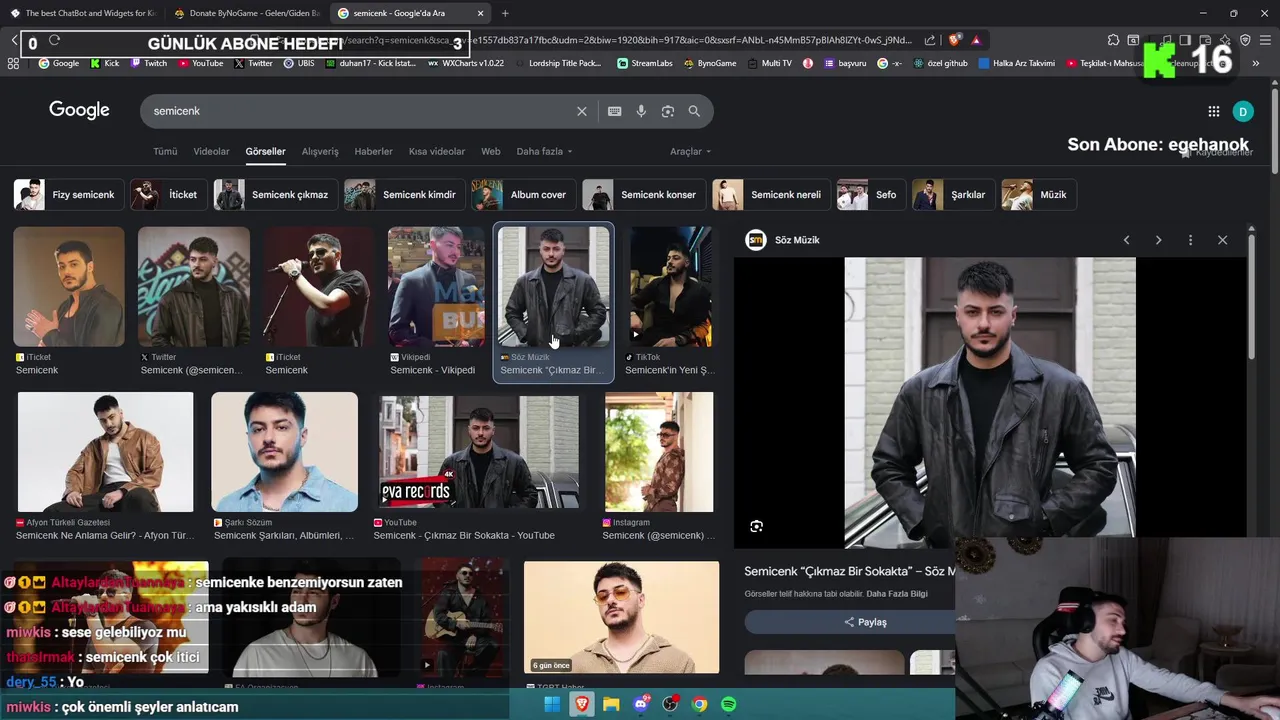1280x720 pixels.
Task: Open Brave Shields lion icon in address bar
Action: click(954, 40)
